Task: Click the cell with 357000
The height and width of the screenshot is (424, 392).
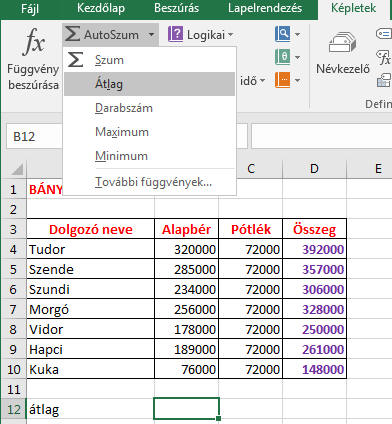Action: click(x=314, y=269)
